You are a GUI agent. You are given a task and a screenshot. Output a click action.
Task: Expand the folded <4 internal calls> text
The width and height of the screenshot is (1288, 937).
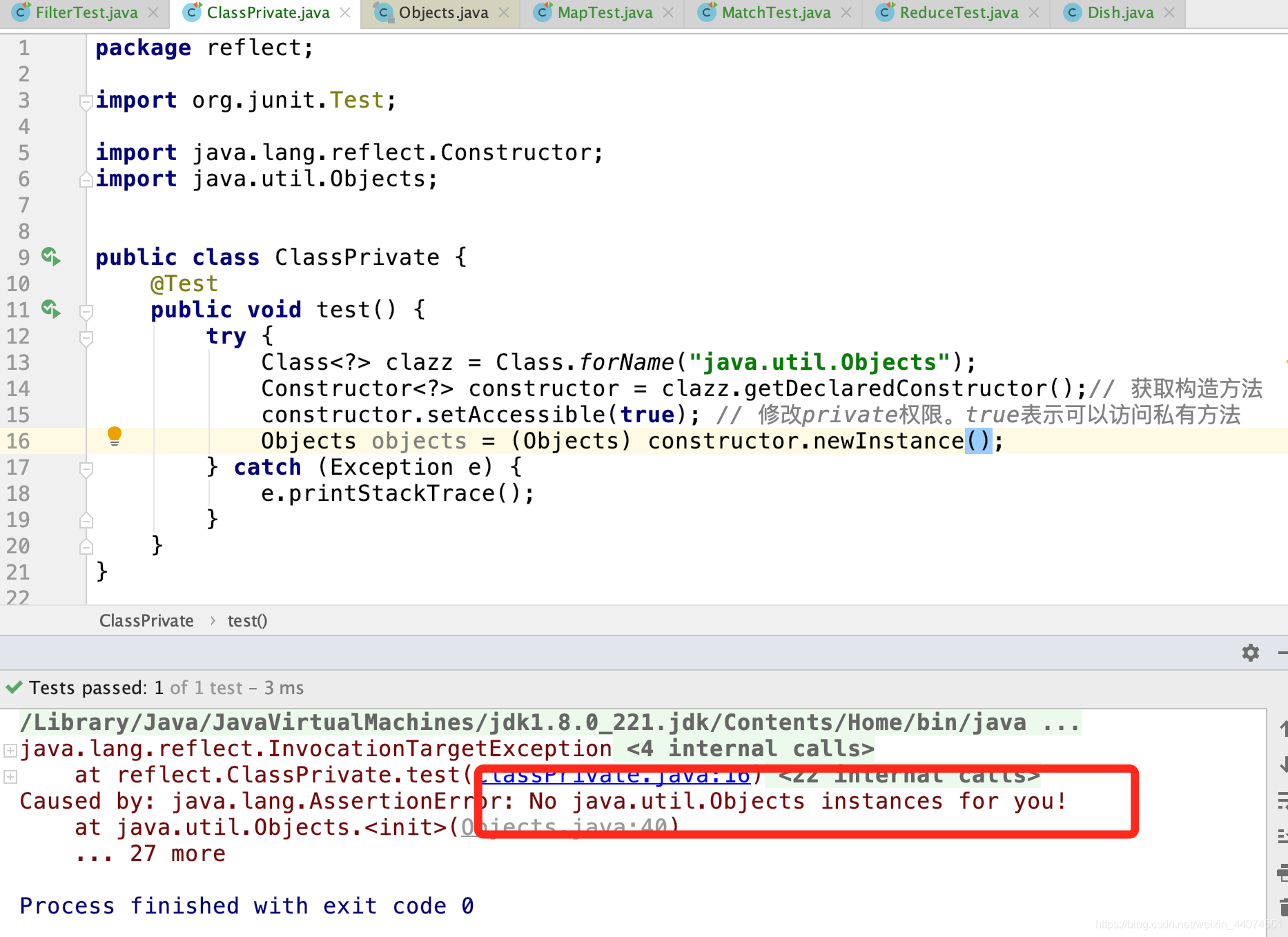(x=750, y=749)
